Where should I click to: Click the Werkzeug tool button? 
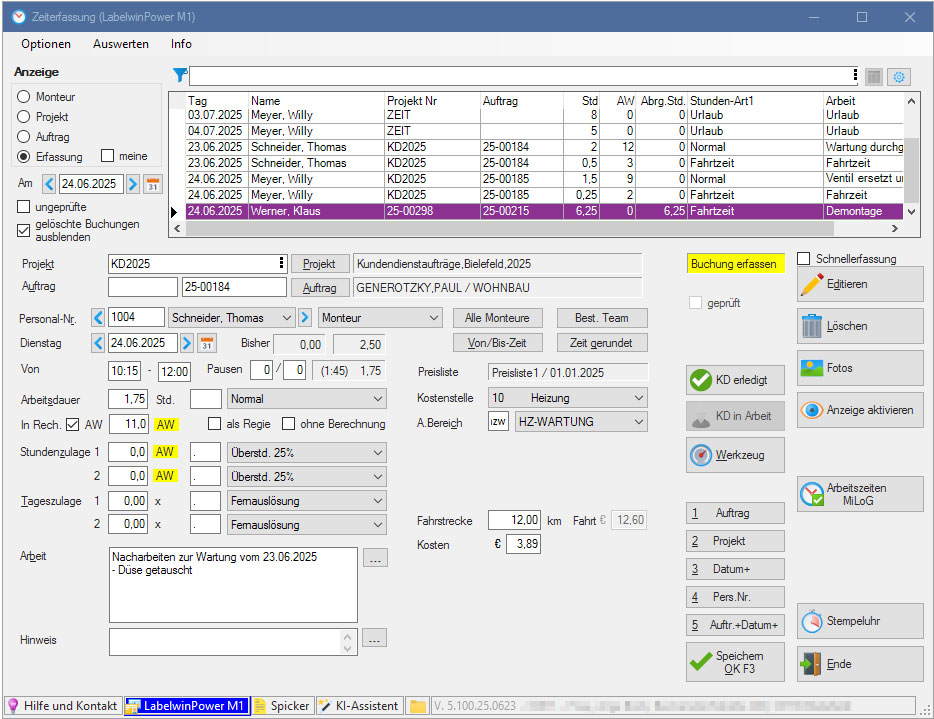point(735,455)
